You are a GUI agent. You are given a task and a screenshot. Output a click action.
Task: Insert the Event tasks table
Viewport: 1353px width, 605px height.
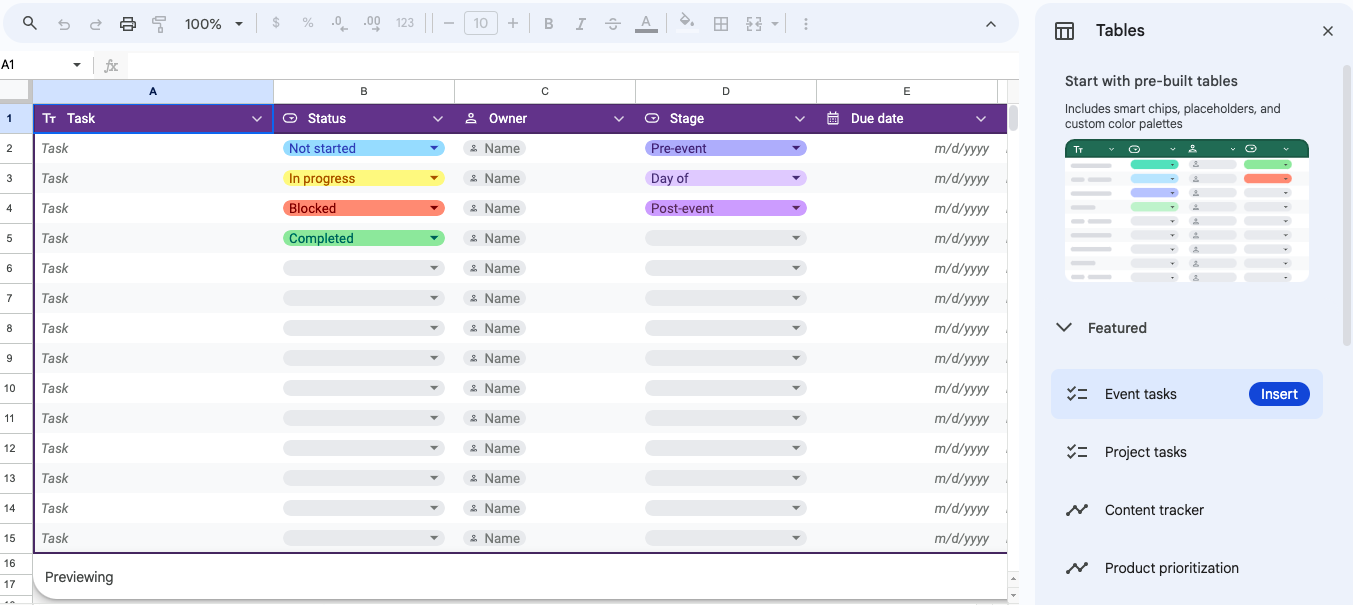pyautogui.click(x=1278, y=394)
